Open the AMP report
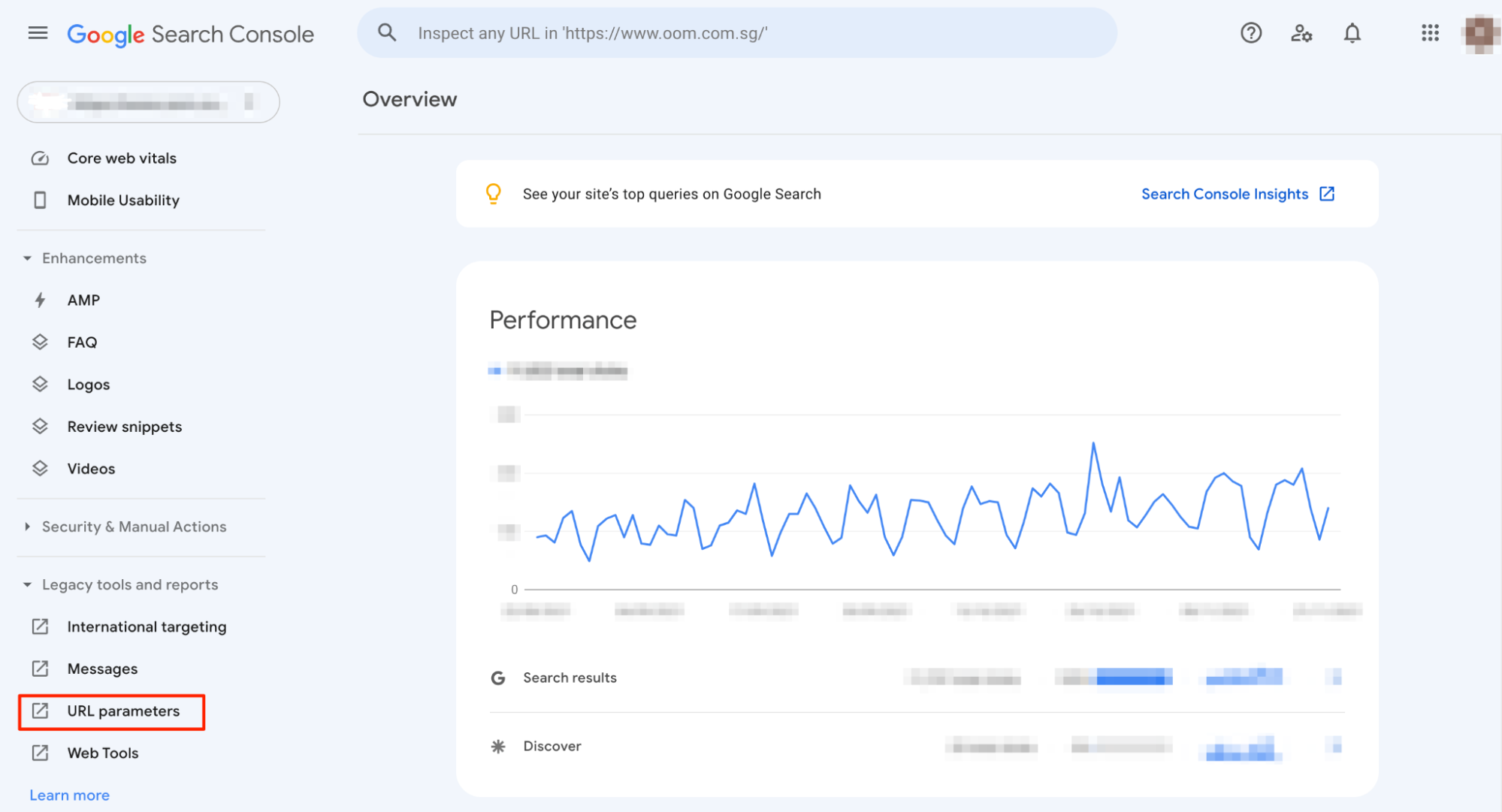The width and height of the screenshot is (1502, 812). pyautogui.click(x=83, y=300)
